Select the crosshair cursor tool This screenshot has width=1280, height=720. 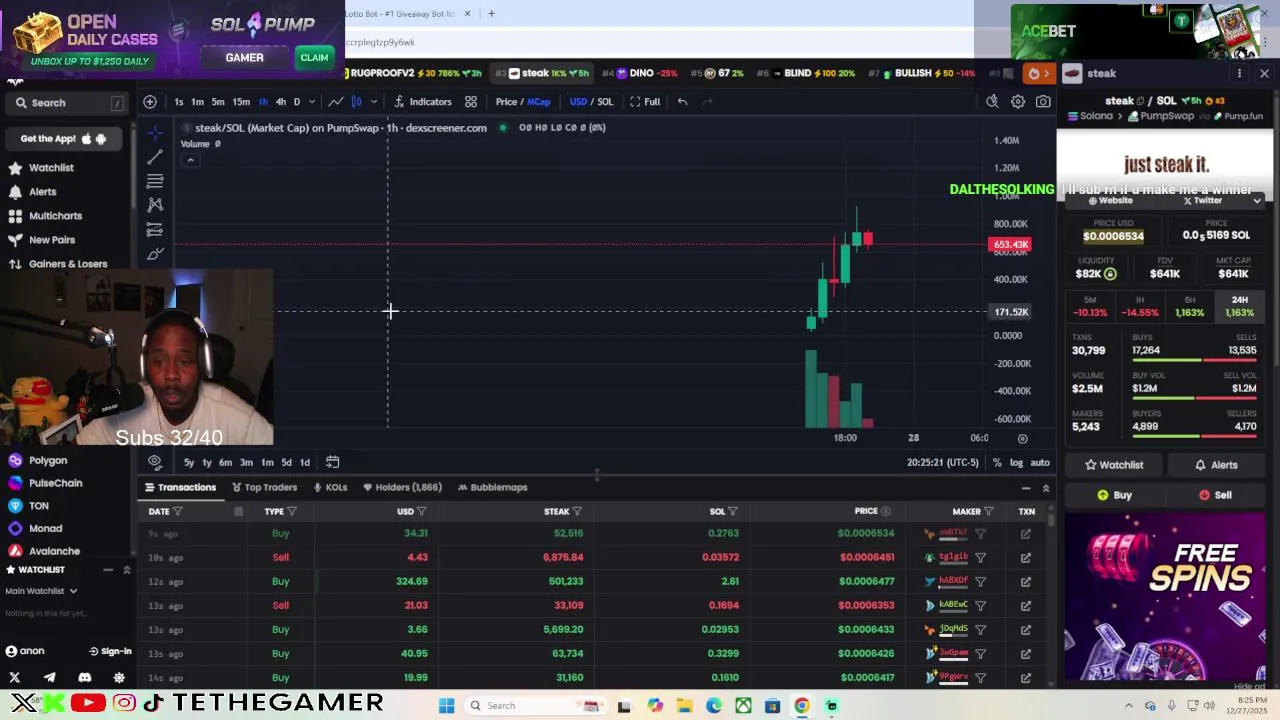[155, 133]
